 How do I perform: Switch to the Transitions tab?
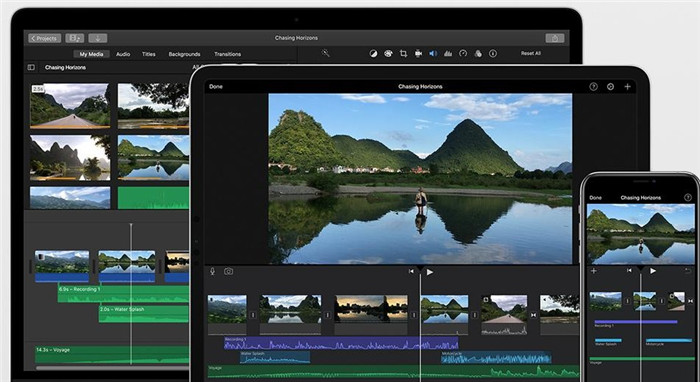coord(227,54)
